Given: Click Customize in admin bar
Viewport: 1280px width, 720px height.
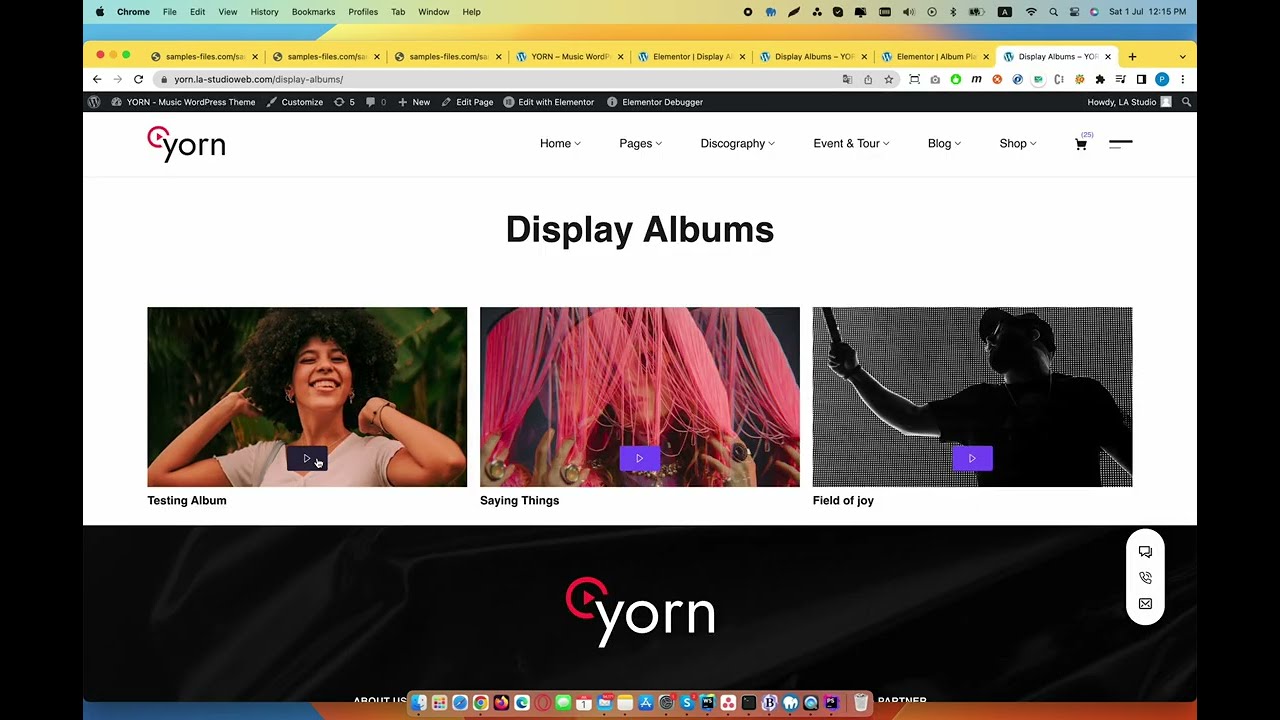Looking at the screenshot, I should pos(295,102).
